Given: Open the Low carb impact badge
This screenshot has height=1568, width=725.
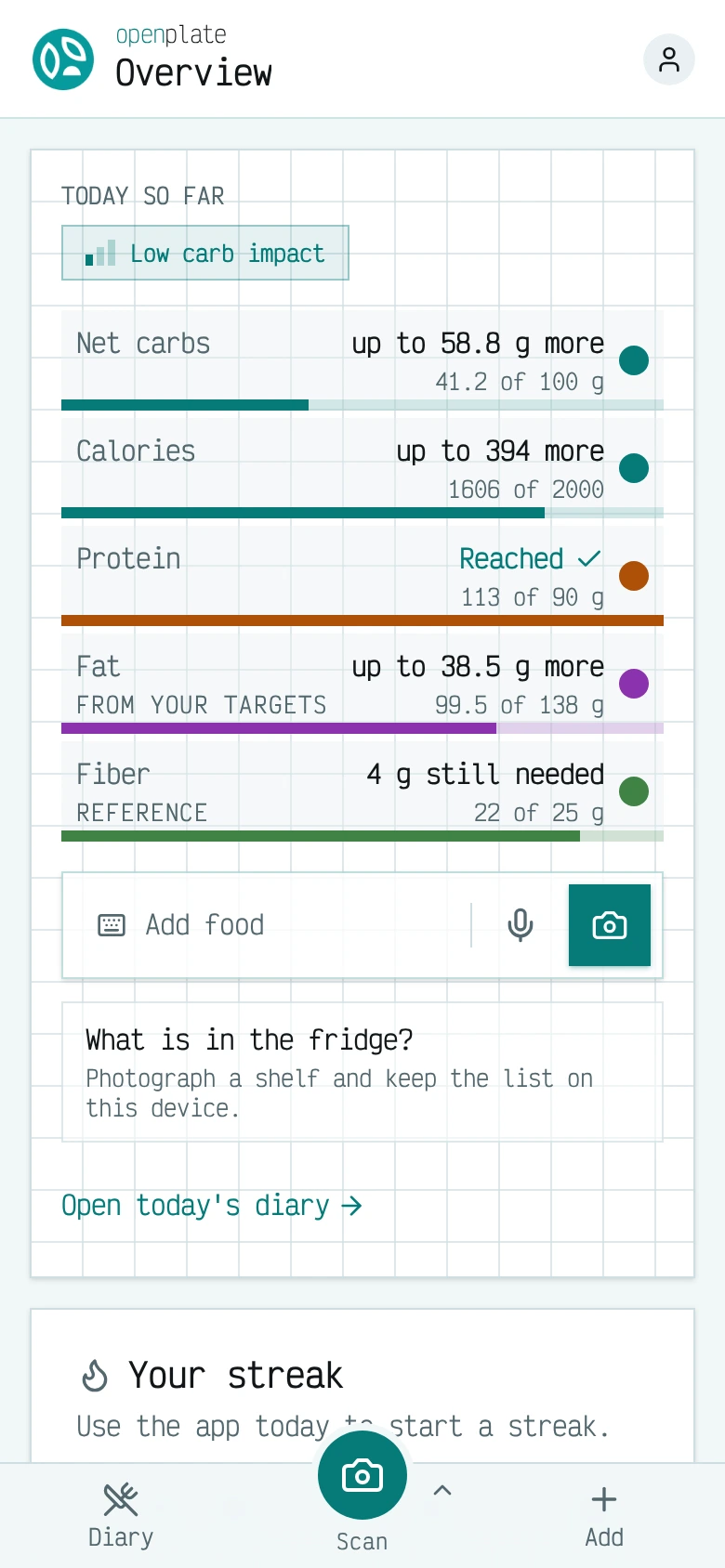Looking at the screenshot, I should (x=205, y=253).
